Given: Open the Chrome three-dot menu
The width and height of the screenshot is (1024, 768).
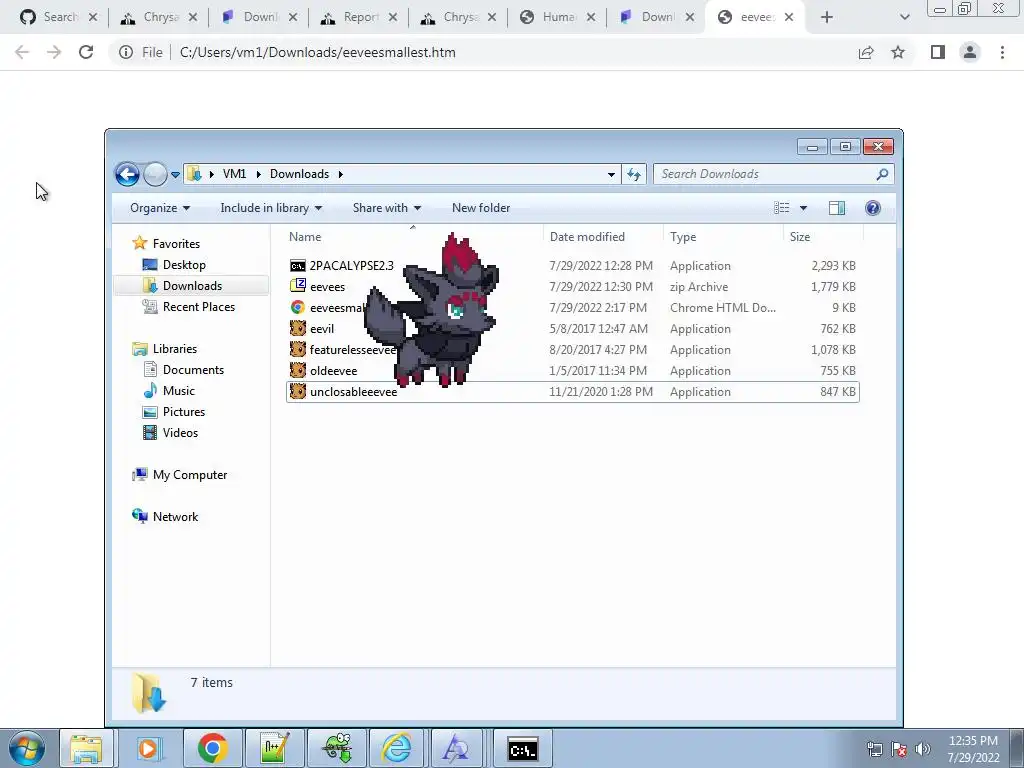Looking at the screenshot, I should (1002, 52).
